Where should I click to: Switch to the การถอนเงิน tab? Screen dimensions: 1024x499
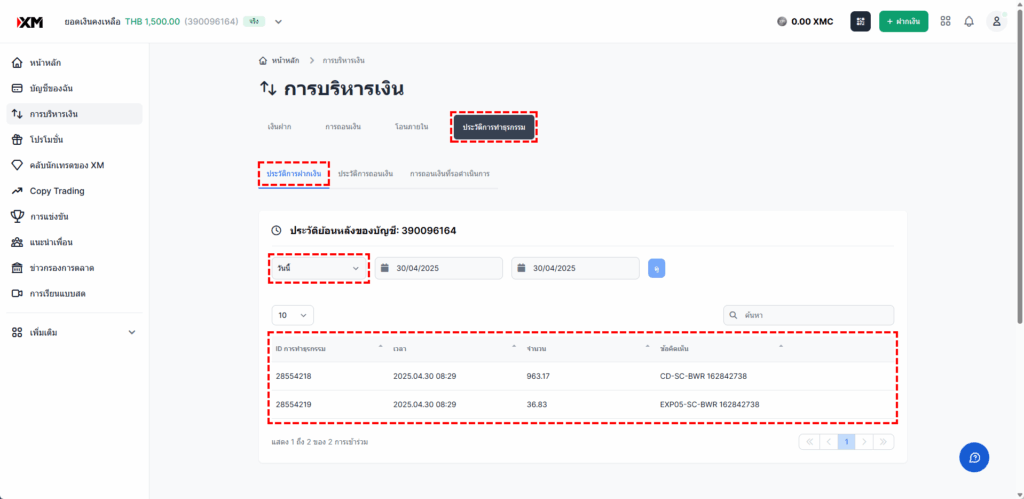coord(344,127)
